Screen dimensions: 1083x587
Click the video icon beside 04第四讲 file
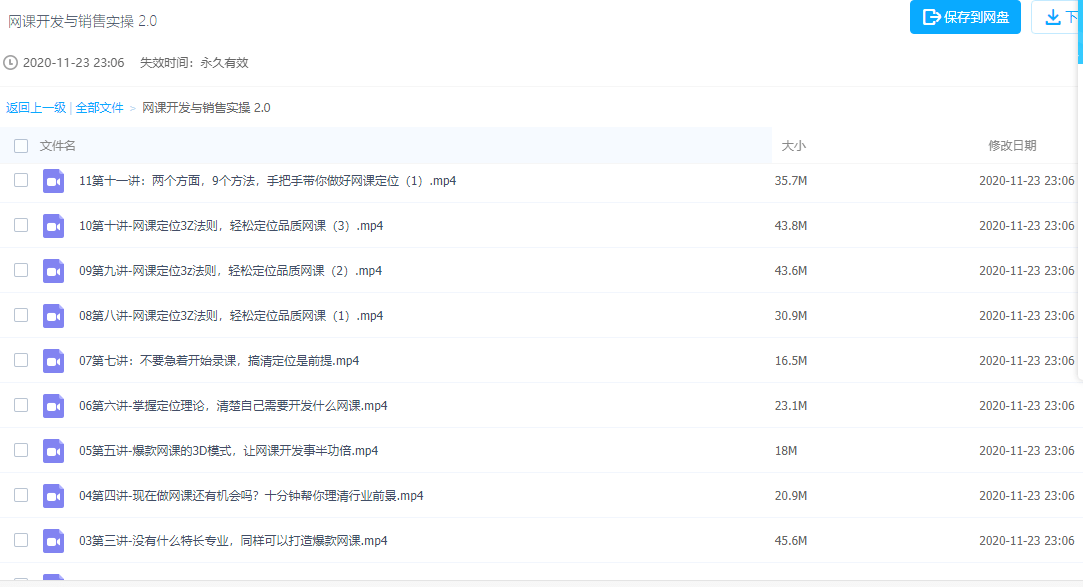coord(53,495)
